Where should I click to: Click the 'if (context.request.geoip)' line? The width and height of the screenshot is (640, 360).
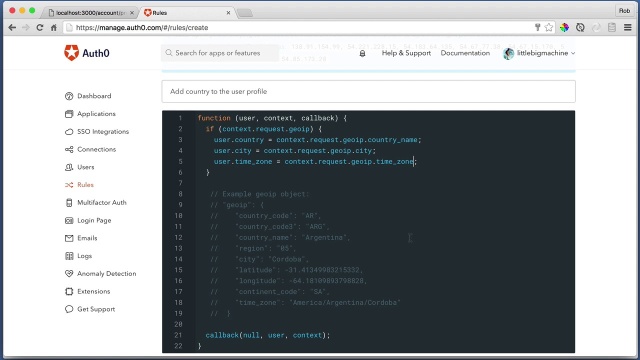pos(264,129)
